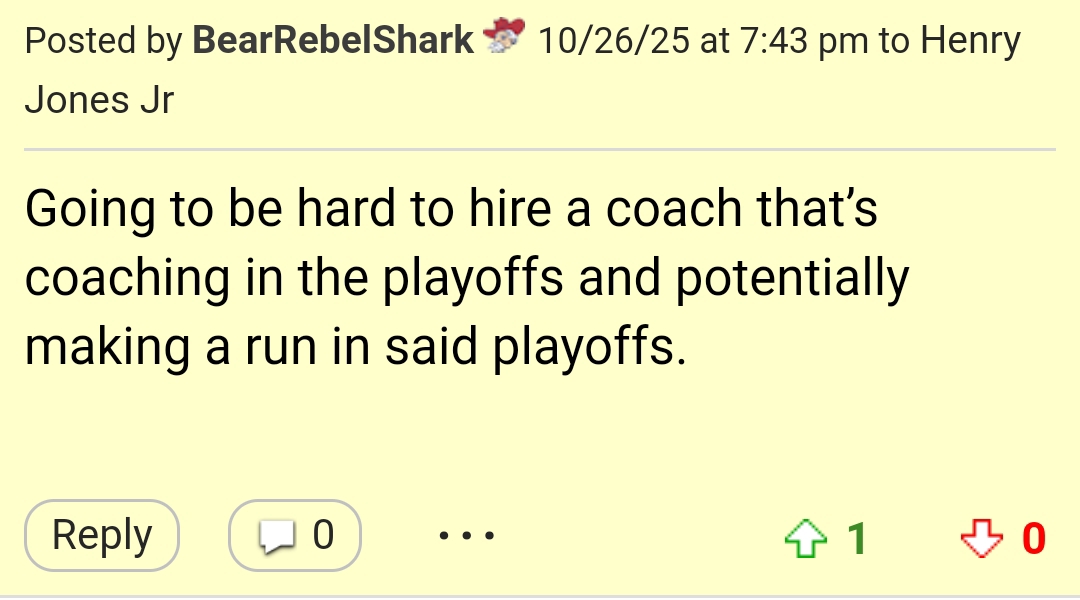Click the word "Going" at the post start
Viewport: 1080px width, 600px height.
[x=90, y=210]
